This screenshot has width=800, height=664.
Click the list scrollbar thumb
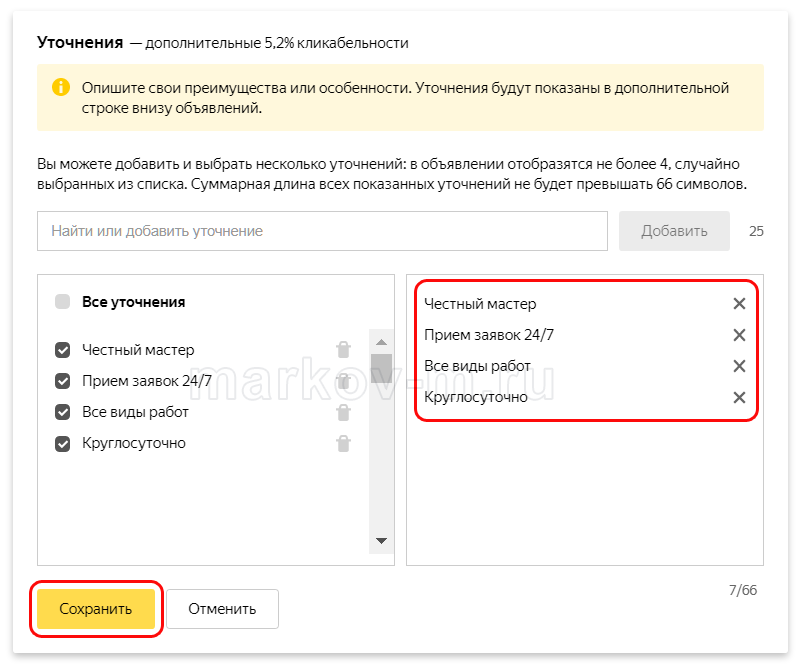[x=380, y=367]
